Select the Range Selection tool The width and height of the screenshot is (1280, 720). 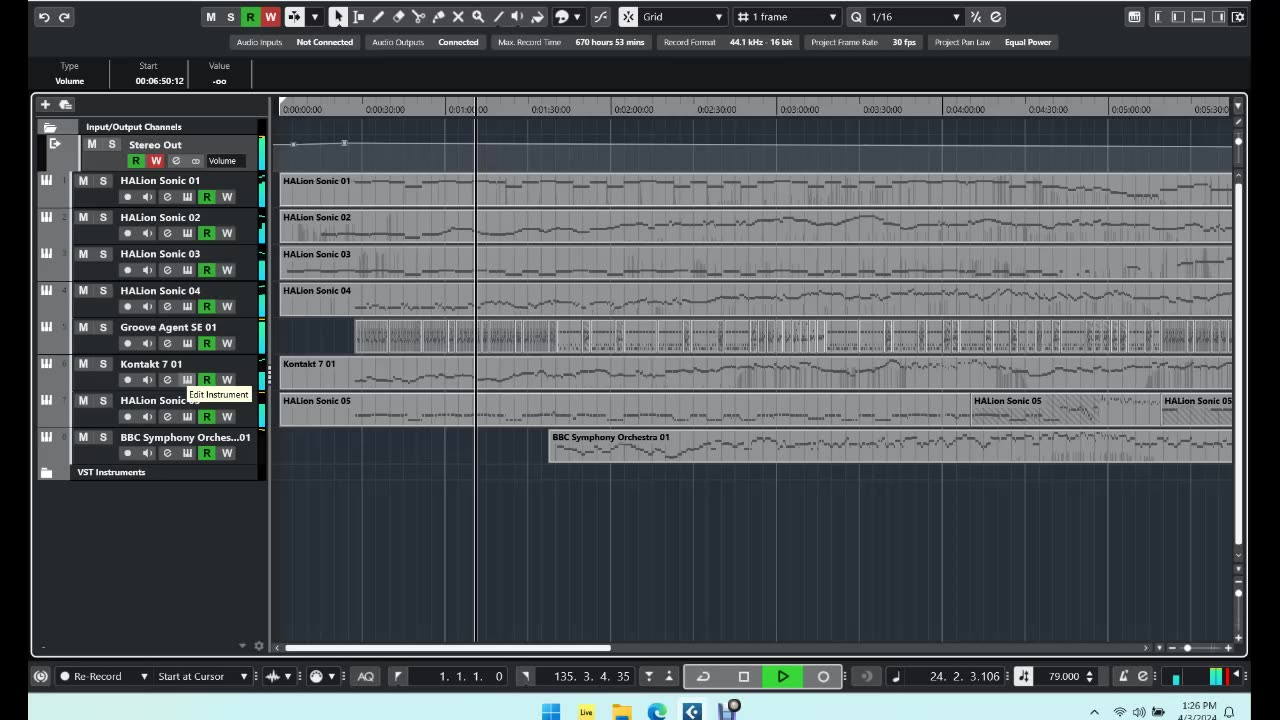pos(358,17)
